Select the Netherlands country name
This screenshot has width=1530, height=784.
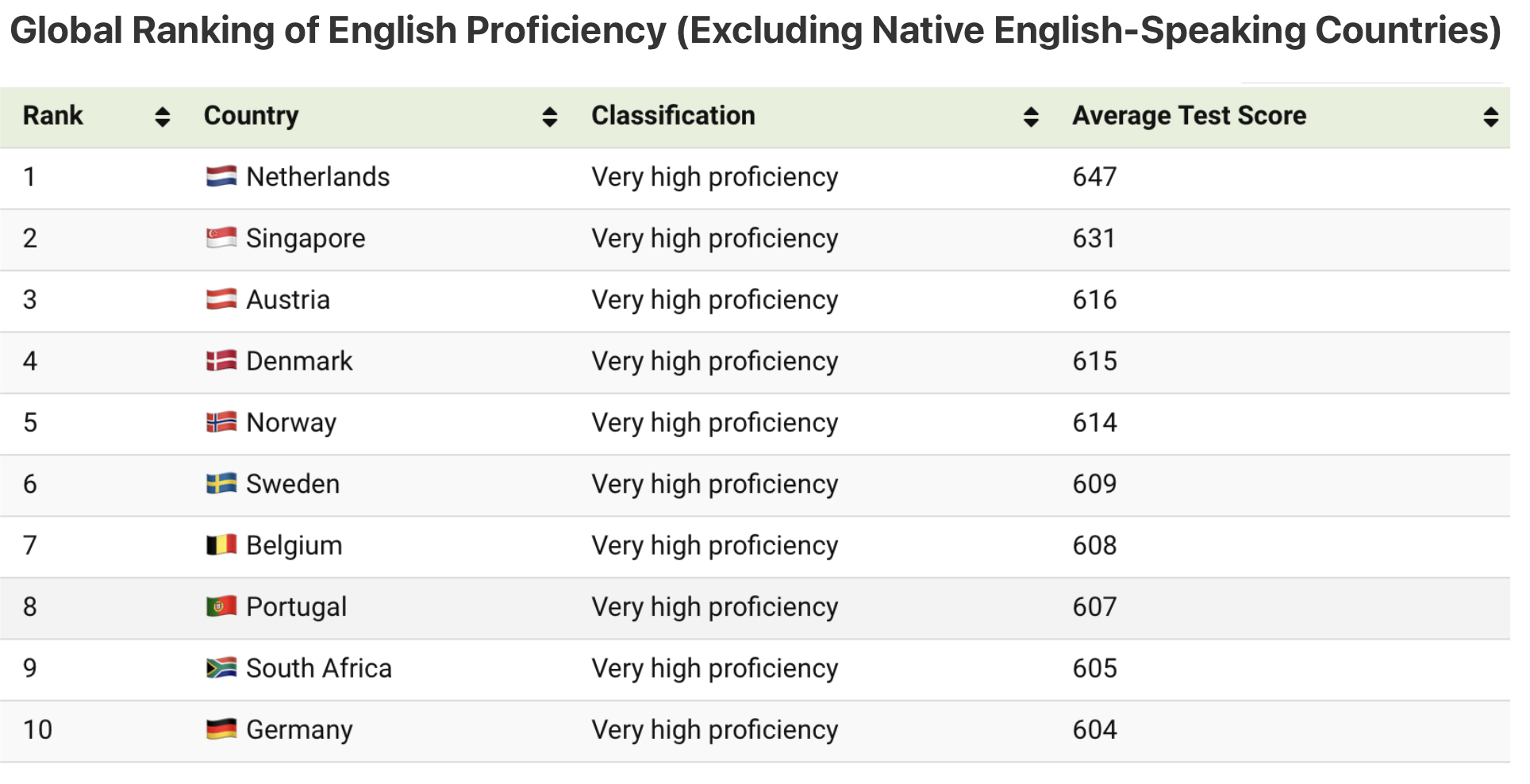pyautogui.click(x=318, y=176)
